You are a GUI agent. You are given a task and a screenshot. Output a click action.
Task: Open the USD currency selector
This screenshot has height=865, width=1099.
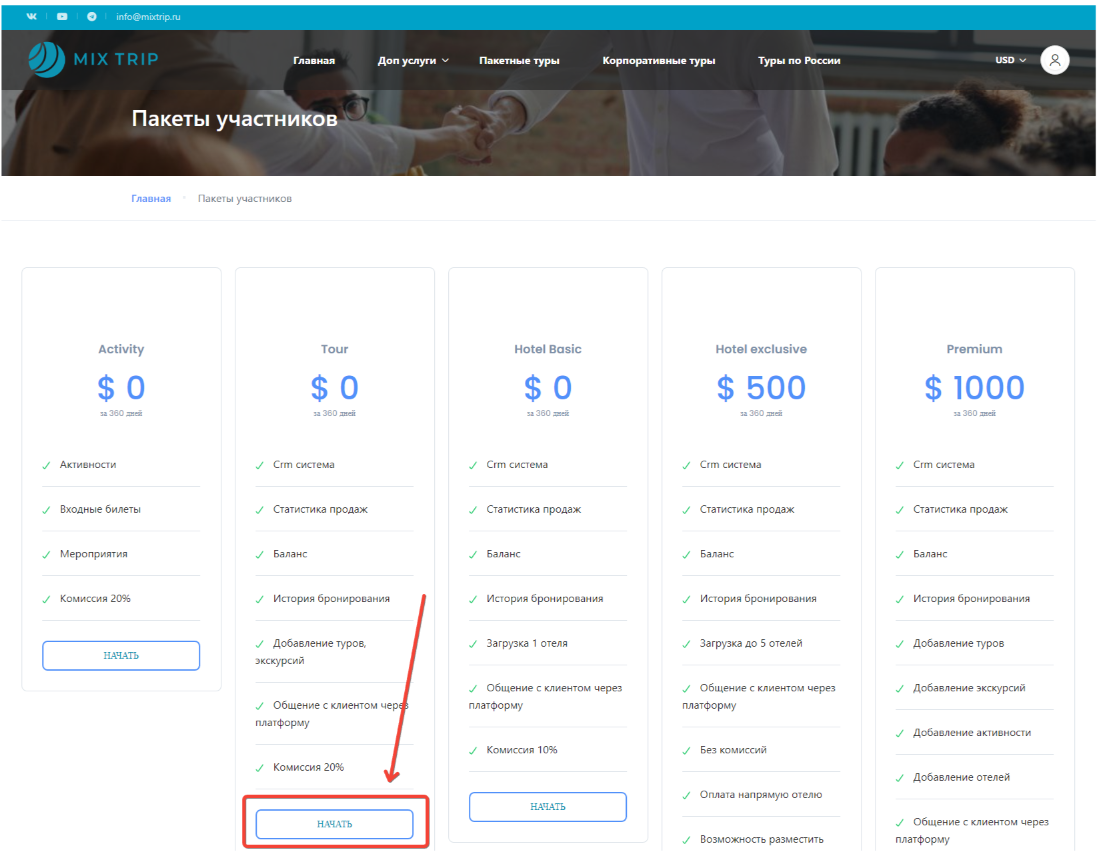1010,60
